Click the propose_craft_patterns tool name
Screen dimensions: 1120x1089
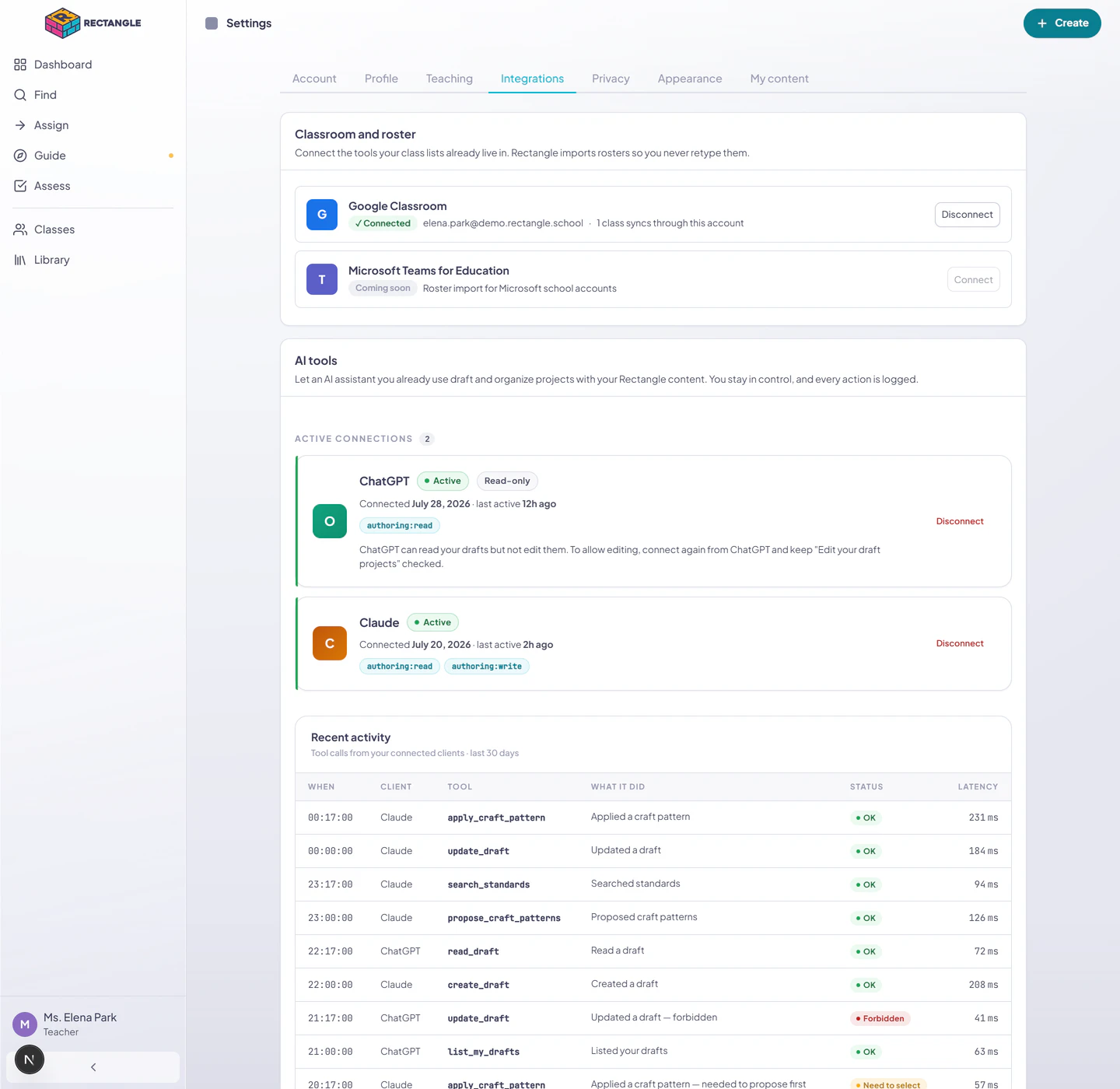(504, 918)
